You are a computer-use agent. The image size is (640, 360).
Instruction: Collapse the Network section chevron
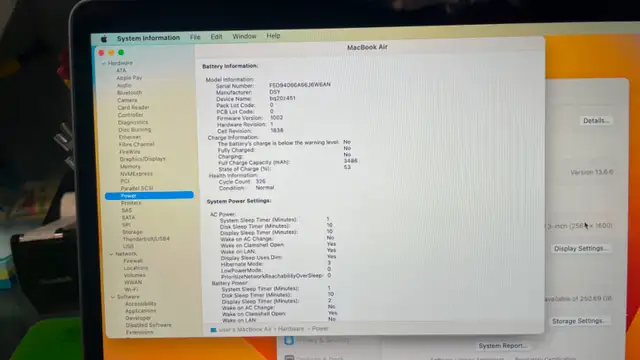point(111,254)
